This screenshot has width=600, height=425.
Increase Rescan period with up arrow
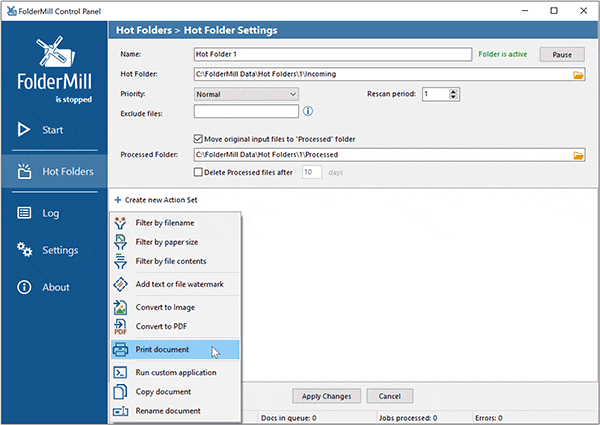(453, 91)
